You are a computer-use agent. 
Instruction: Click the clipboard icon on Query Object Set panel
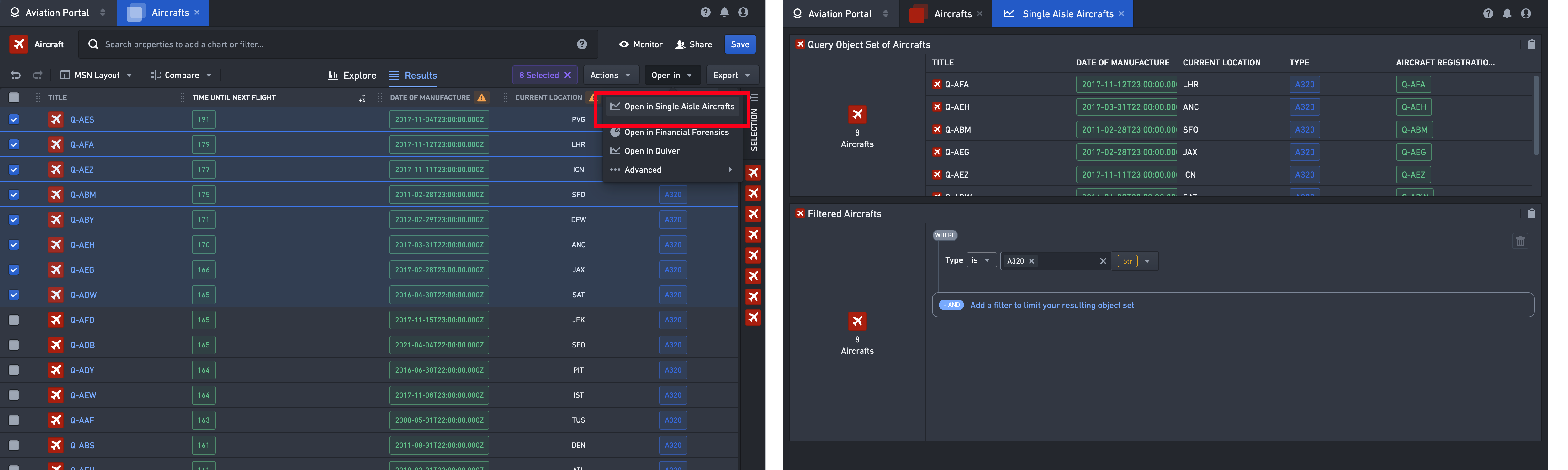pos(1532,44)
